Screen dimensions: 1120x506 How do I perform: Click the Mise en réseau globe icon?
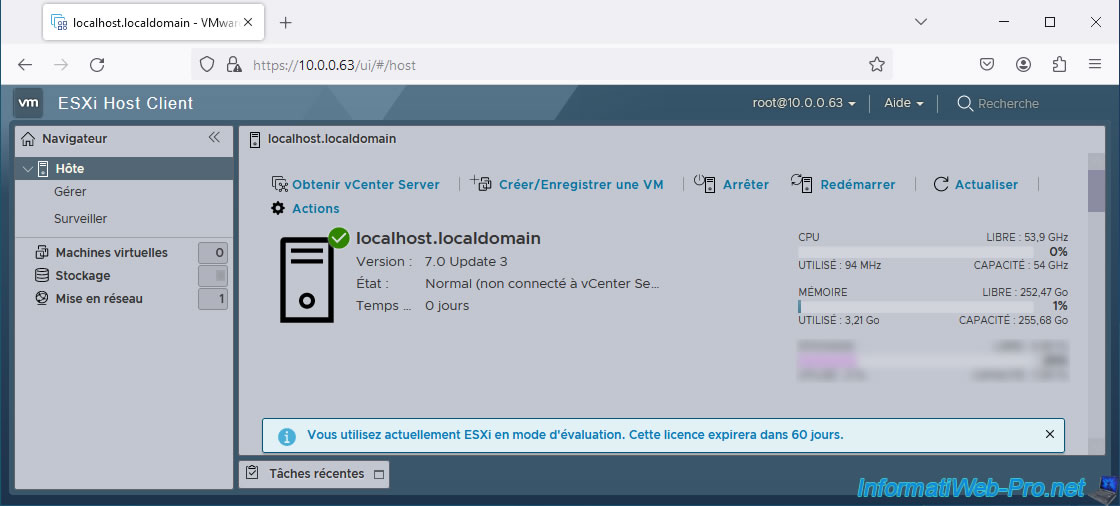42,298
